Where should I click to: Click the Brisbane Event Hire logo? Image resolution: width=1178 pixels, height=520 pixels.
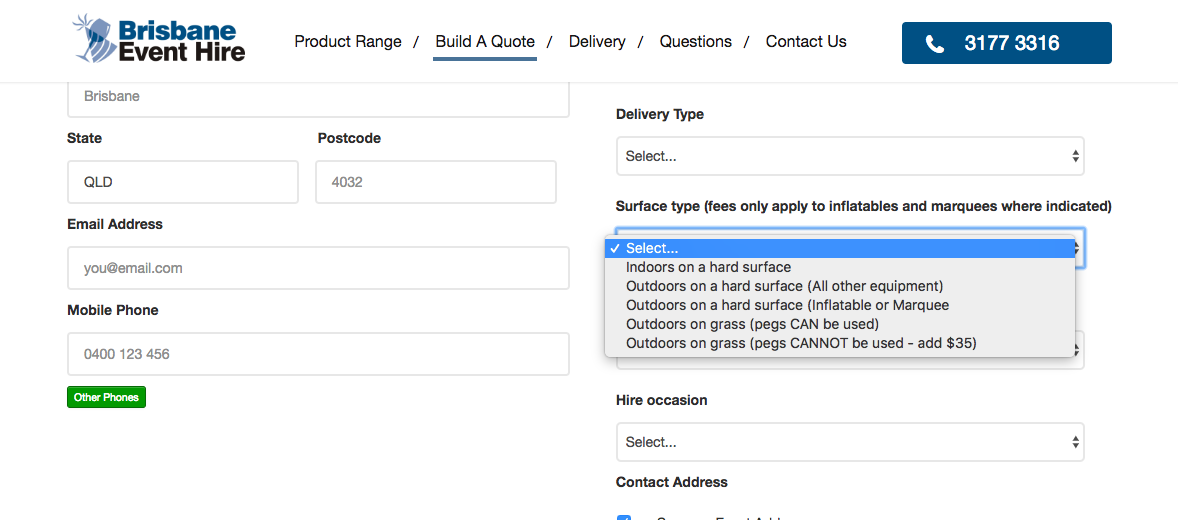pyautogui.click(x=160, y=40)
